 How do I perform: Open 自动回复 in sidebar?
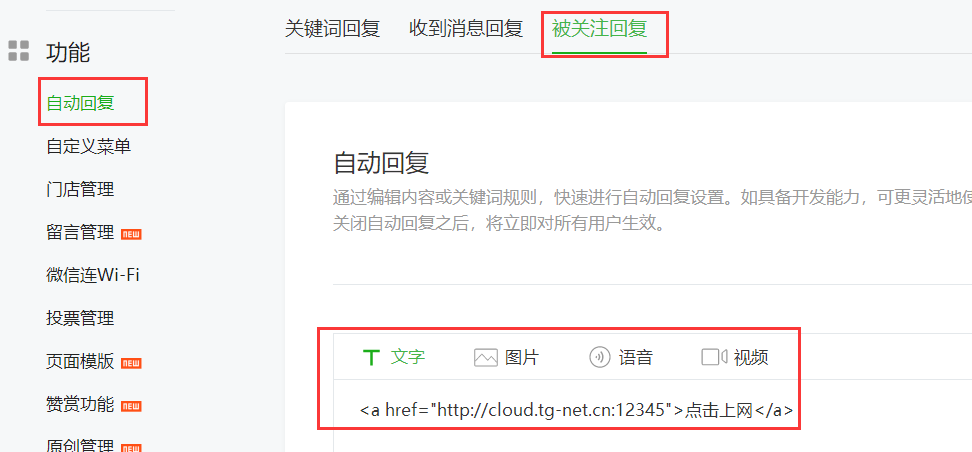tap(81, 103)
